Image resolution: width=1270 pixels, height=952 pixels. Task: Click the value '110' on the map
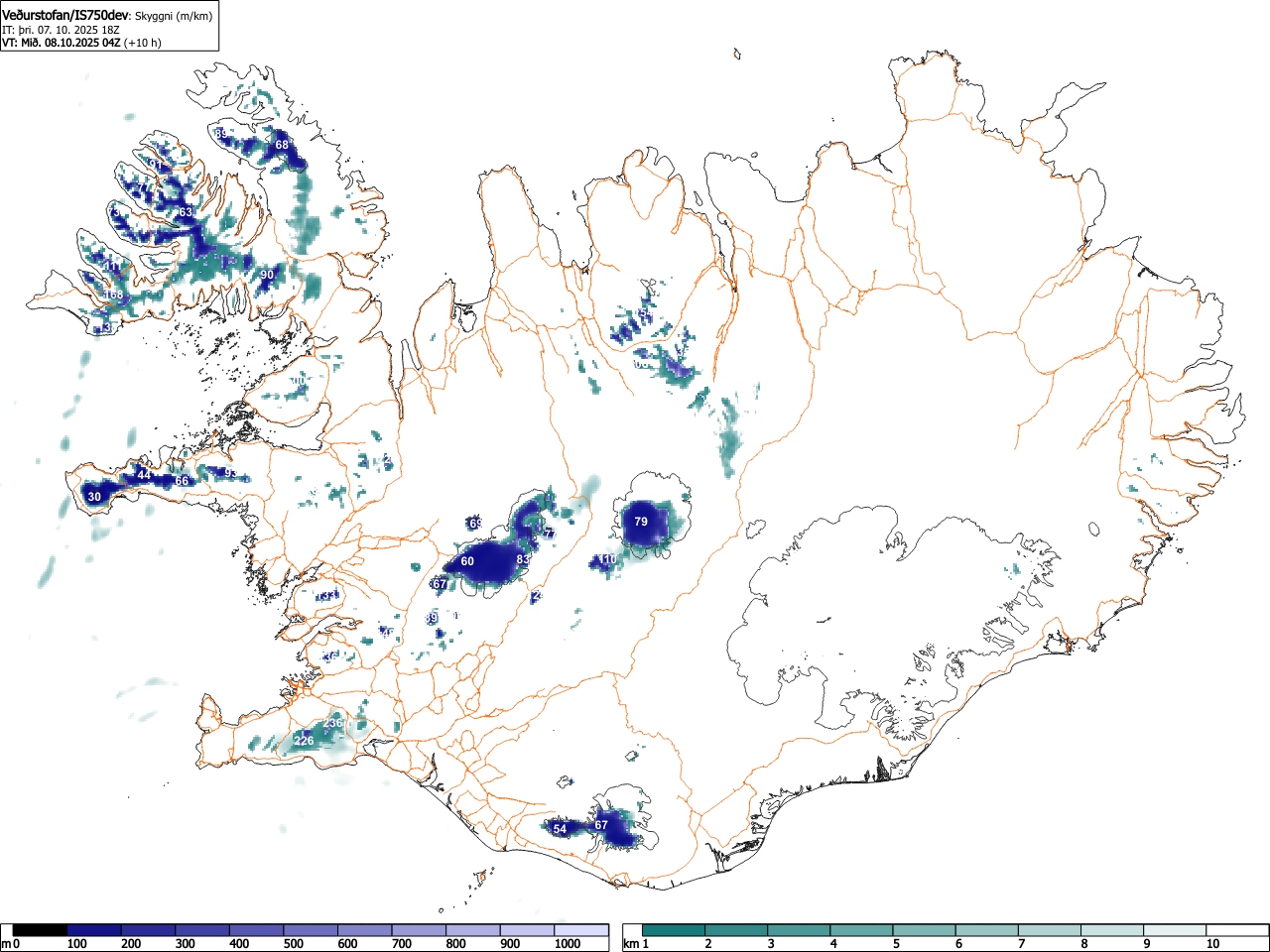(608, 560)
